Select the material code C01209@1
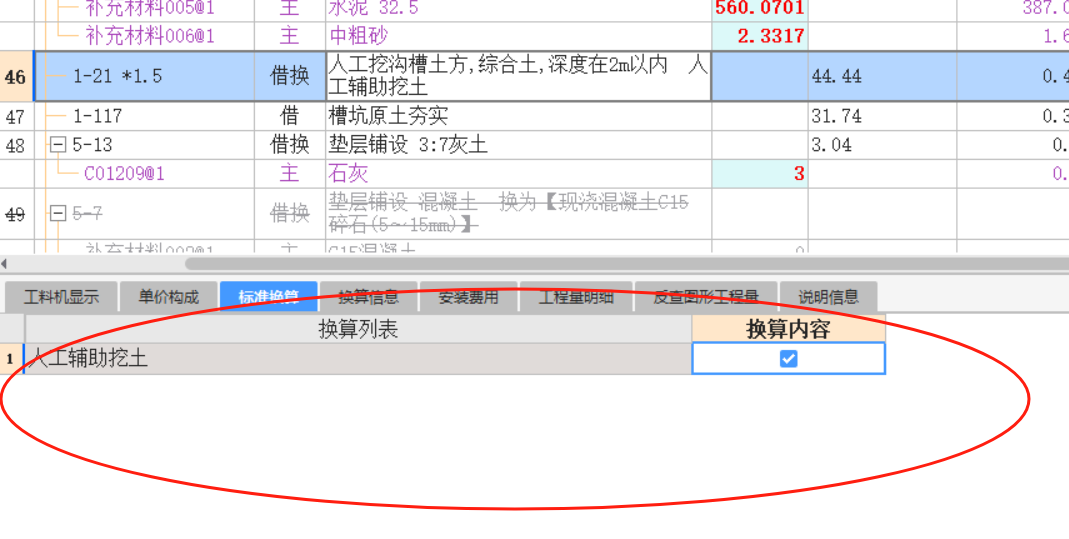 point(124,174)
